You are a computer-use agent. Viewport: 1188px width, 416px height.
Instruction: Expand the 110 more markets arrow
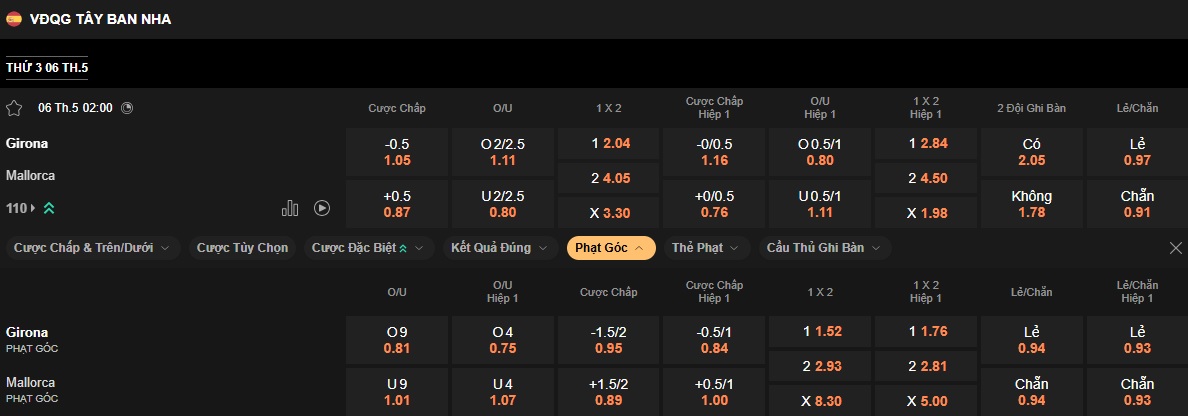pos(32,208)
